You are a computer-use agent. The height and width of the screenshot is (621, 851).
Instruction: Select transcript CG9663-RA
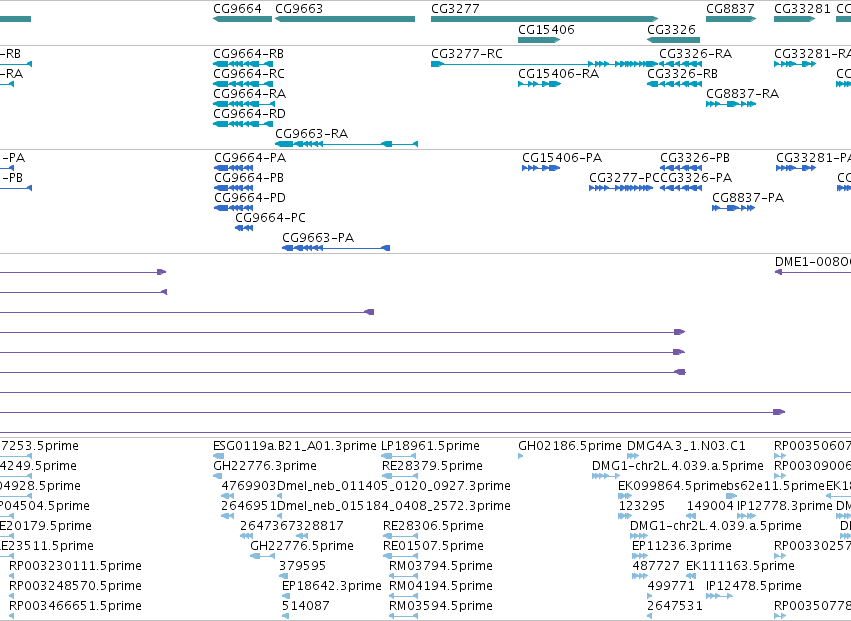[312, 134]
